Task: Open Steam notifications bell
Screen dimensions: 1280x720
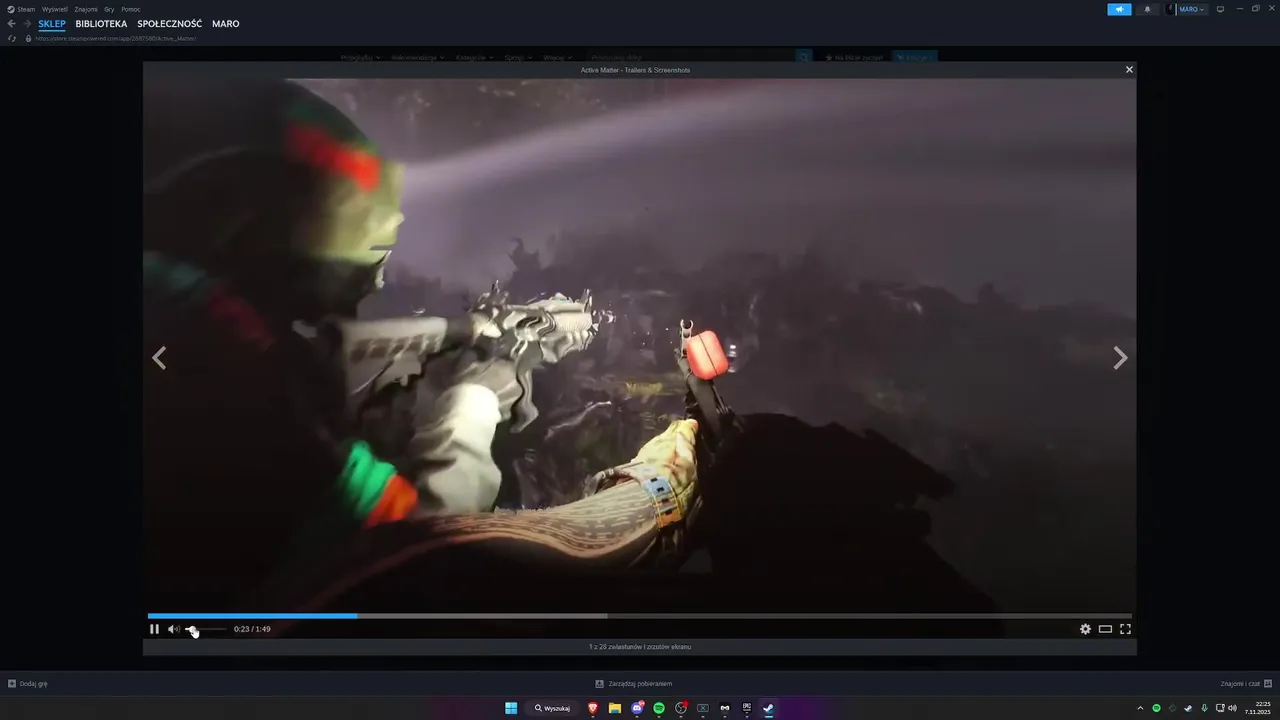Action: (x=1147, y=9)
